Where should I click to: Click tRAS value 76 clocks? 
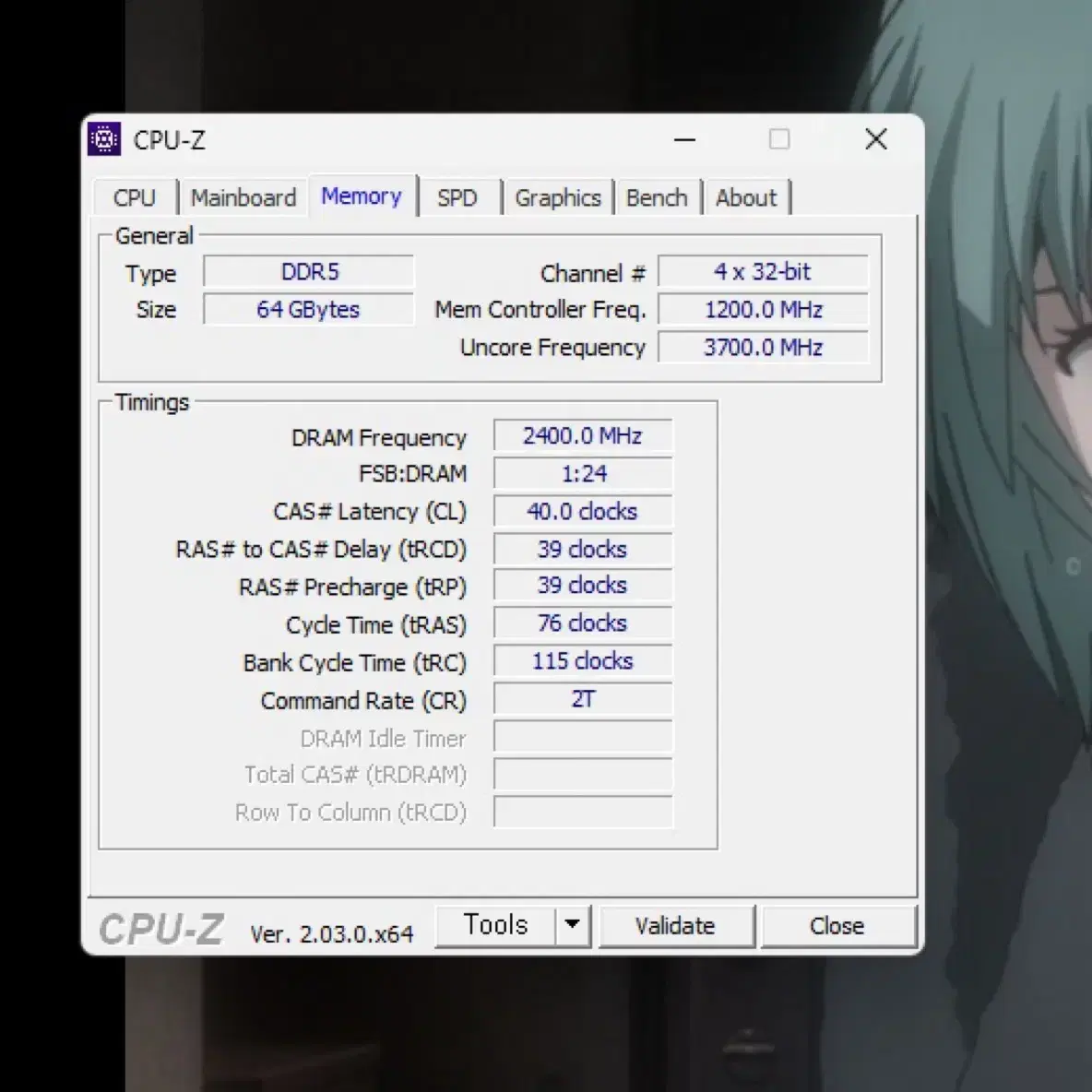tap(583, 623)
